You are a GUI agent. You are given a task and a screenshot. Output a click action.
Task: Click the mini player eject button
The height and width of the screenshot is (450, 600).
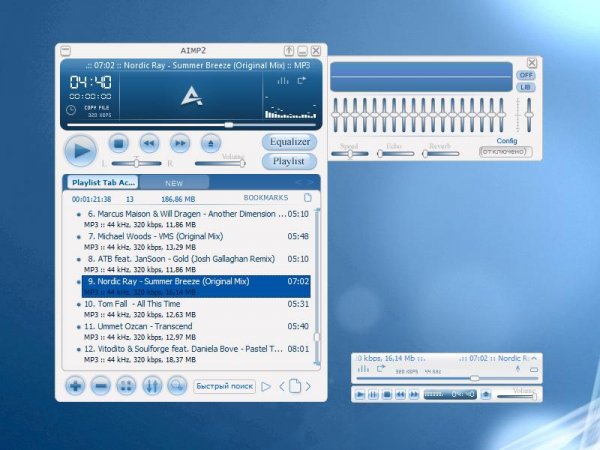[486, 395]
